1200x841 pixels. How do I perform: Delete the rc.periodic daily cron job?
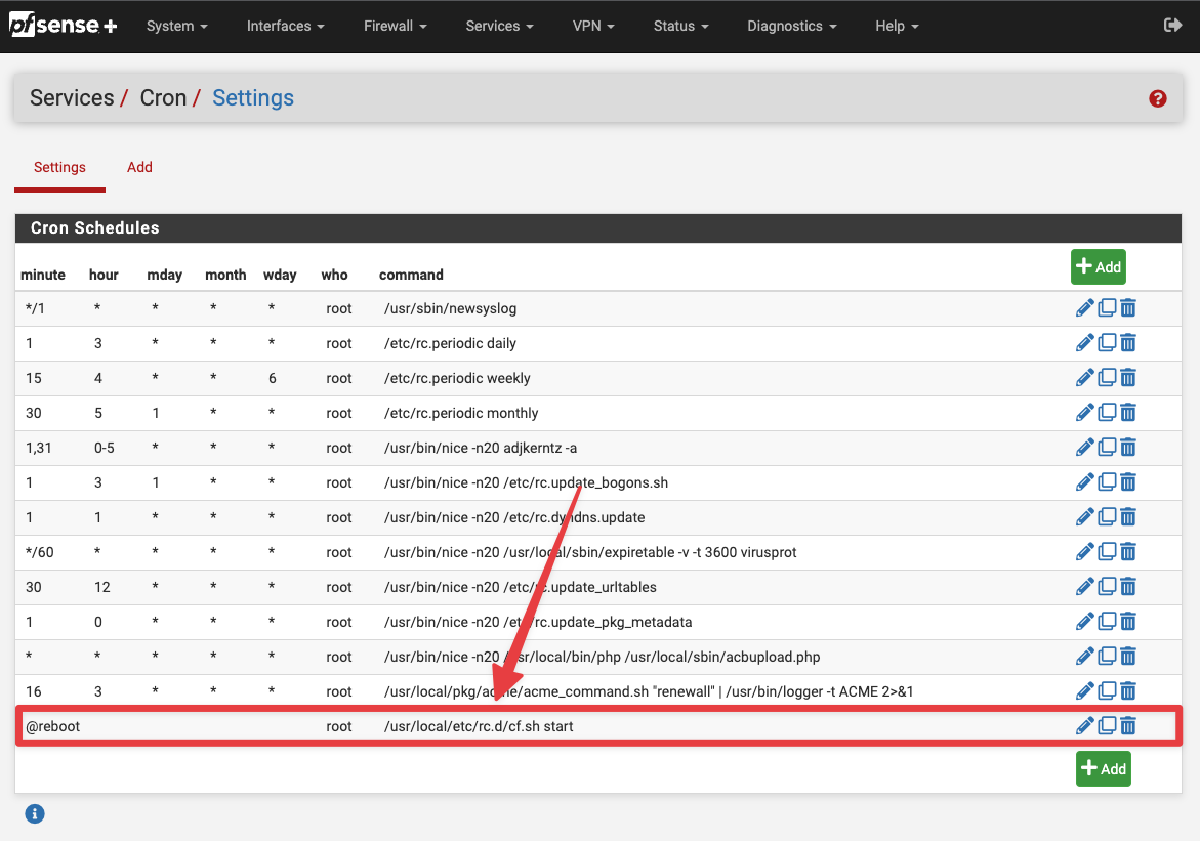(x=1128, y=343)
